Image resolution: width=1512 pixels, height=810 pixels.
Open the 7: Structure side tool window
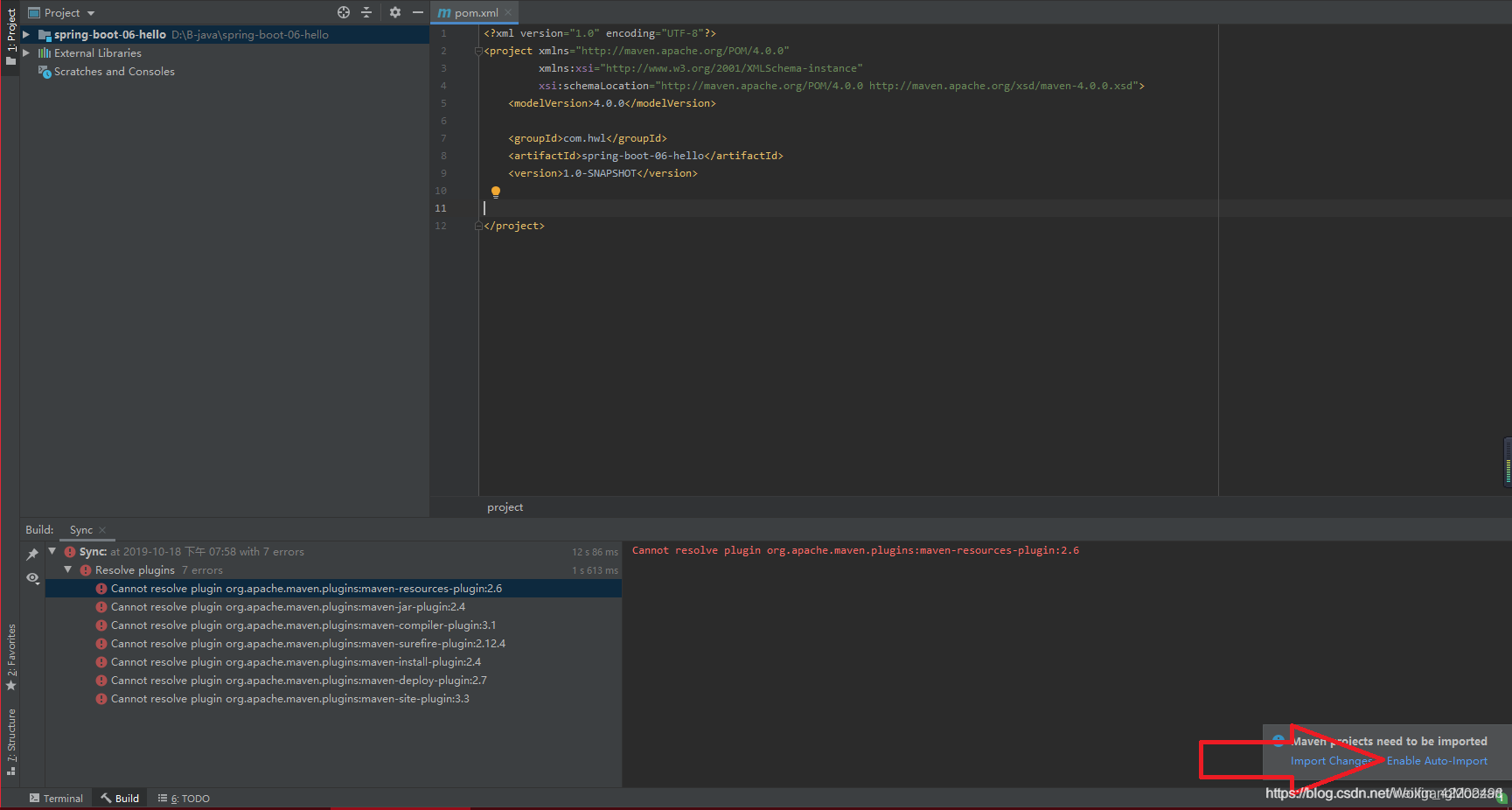(x=10, y=742)
